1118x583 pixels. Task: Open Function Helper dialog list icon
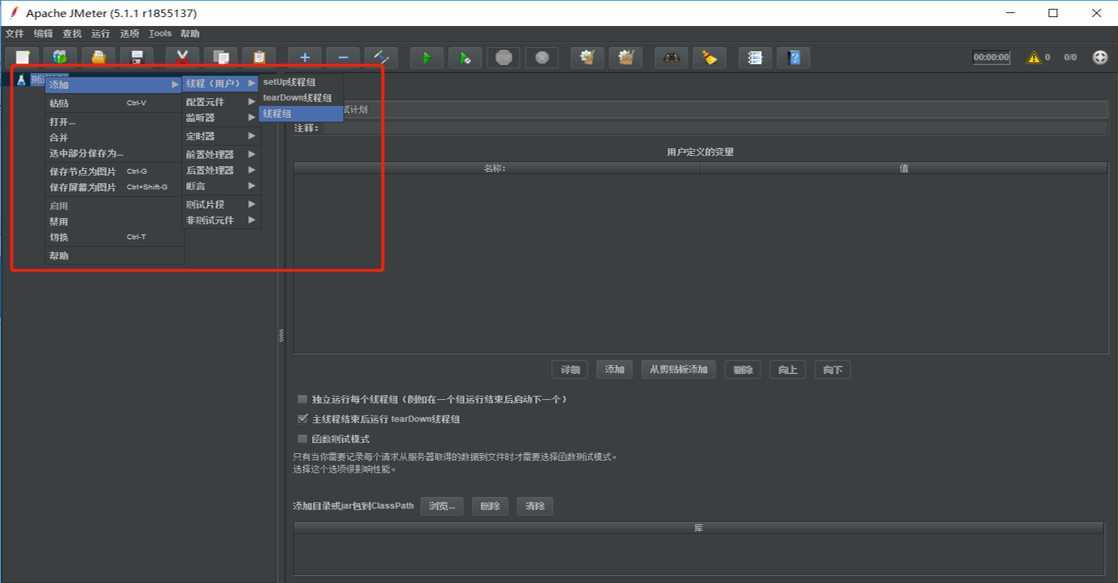[755, 58]
